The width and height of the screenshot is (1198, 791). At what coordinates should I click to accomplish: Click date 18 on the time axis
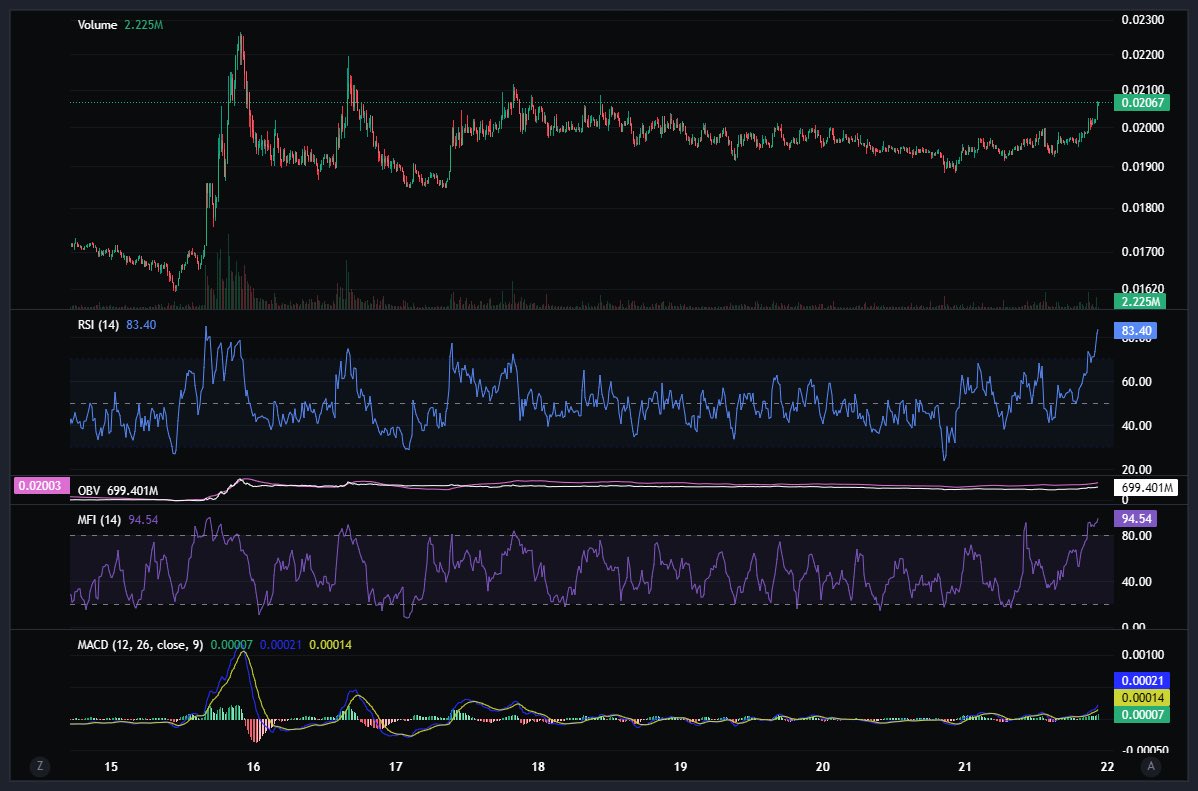[538, 767]
